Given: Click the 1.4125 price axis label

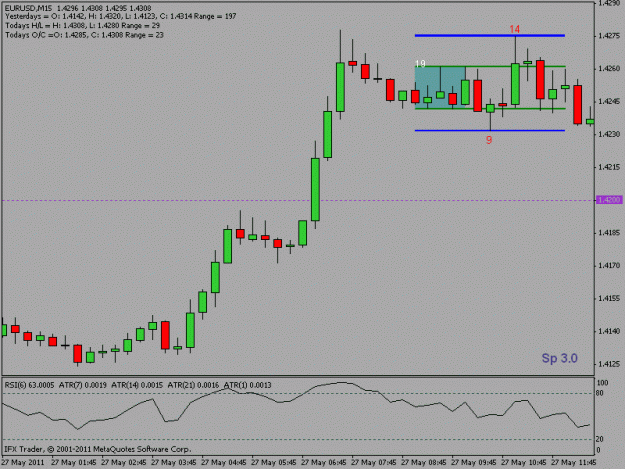Looking at the screenshot, I should click(x=609, y=364).
